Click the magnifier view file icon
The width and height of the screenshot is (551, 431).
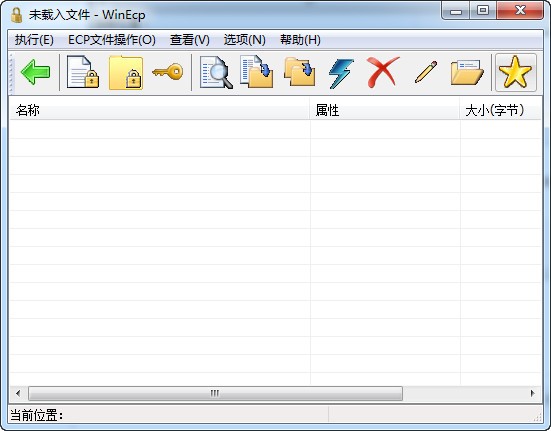point(216,72)
